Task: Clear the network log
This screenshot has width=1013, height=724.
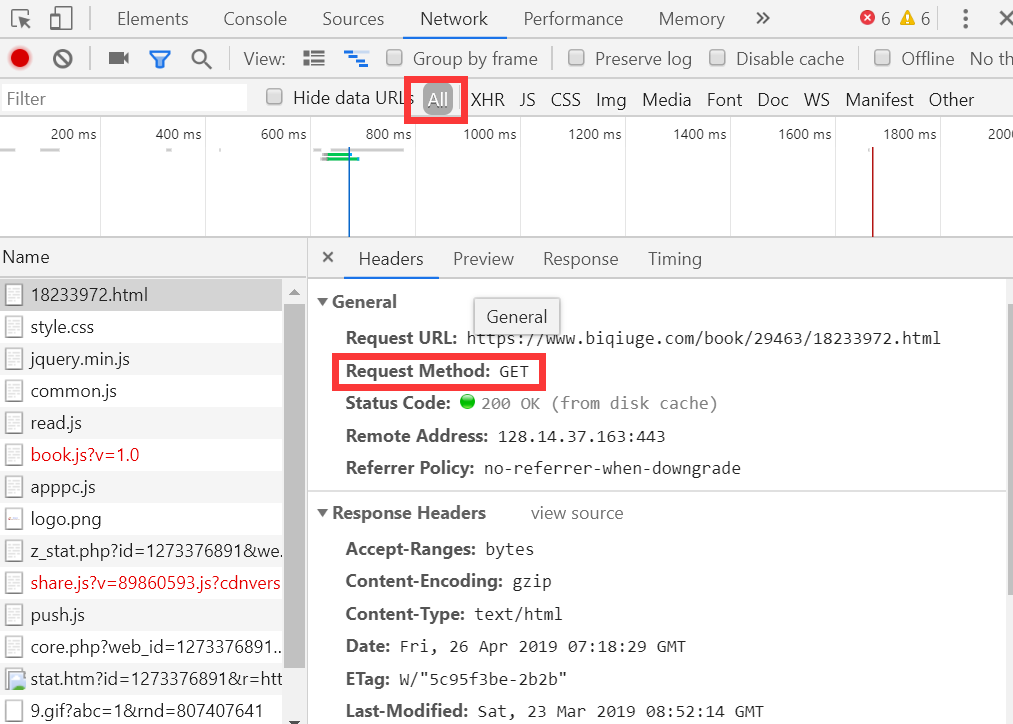Action: [x=63, y=59]
